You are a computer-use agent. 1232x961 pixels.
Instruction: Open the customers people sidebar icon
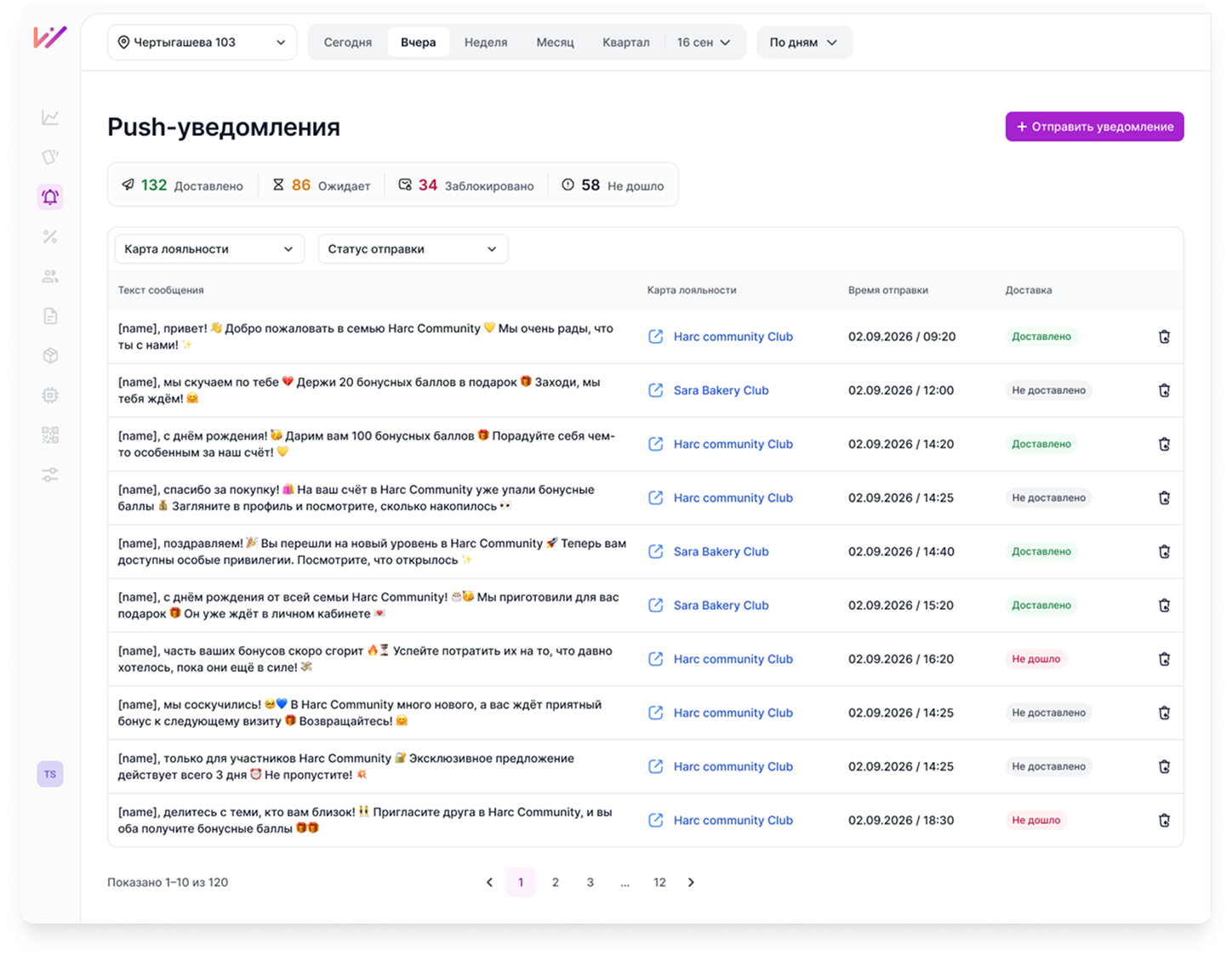50,276
